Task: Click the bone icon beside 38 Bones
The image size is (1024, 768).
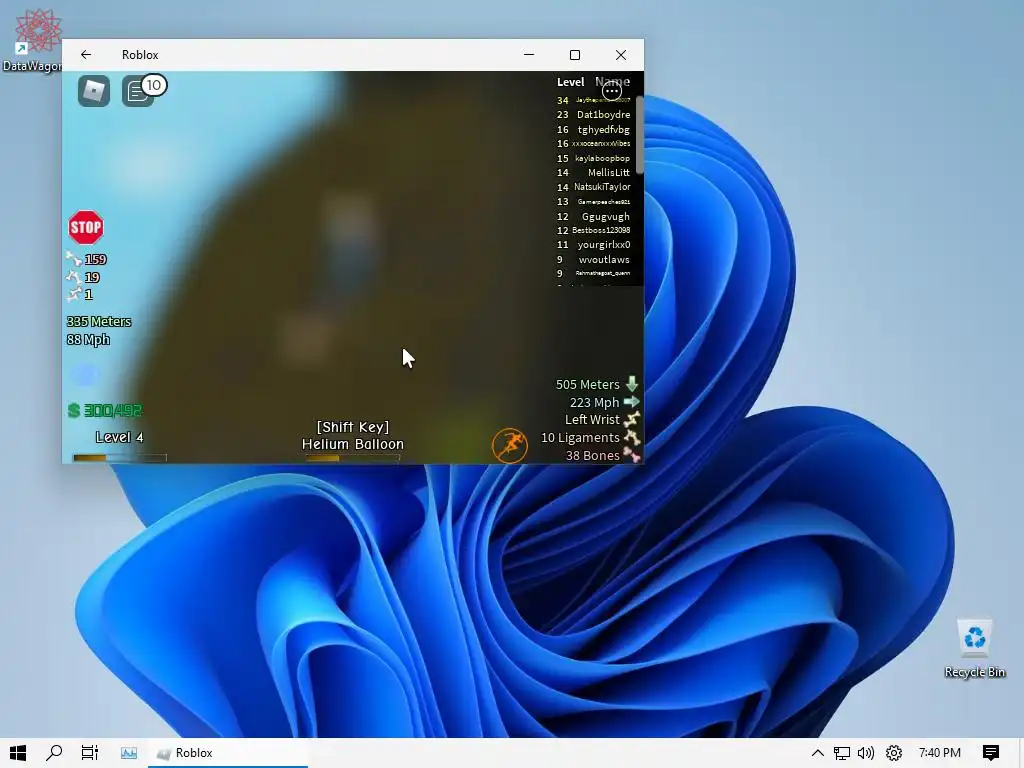Action: (x=632, y=455)
